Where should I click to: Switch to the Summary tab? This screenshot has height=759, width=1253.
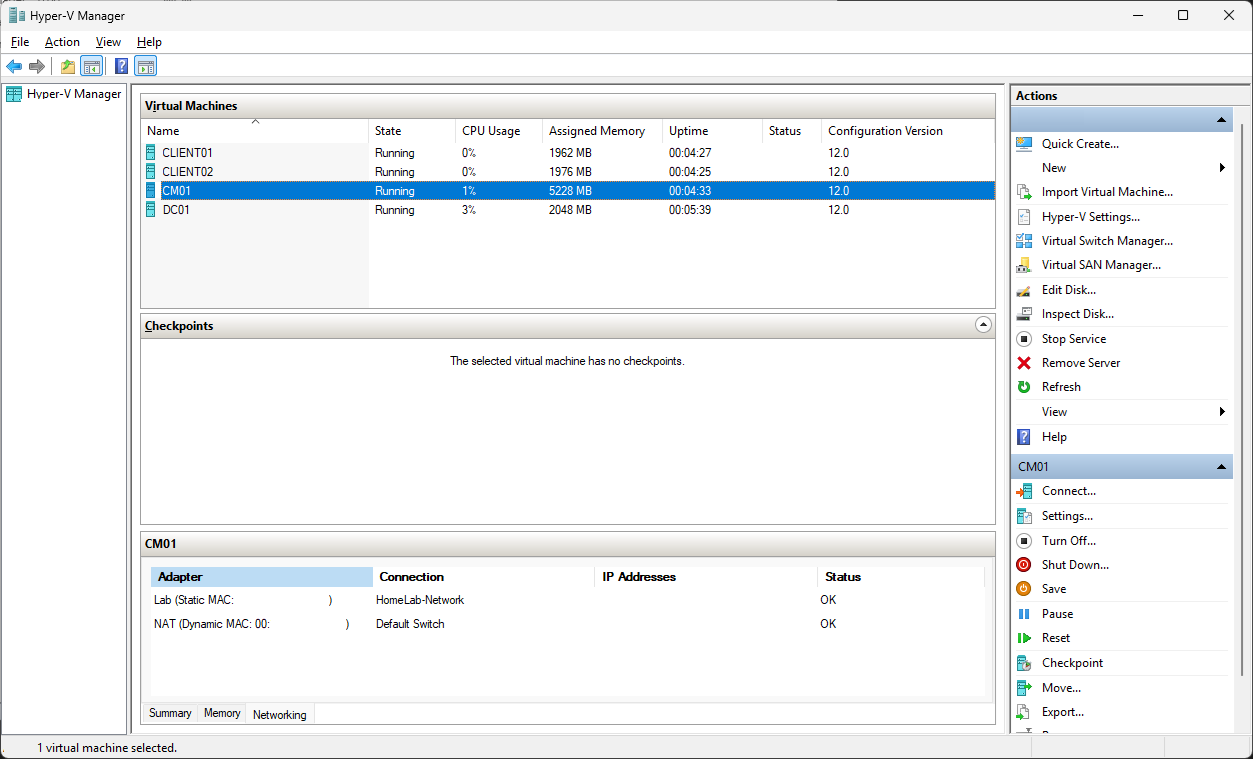coord(170,713)
